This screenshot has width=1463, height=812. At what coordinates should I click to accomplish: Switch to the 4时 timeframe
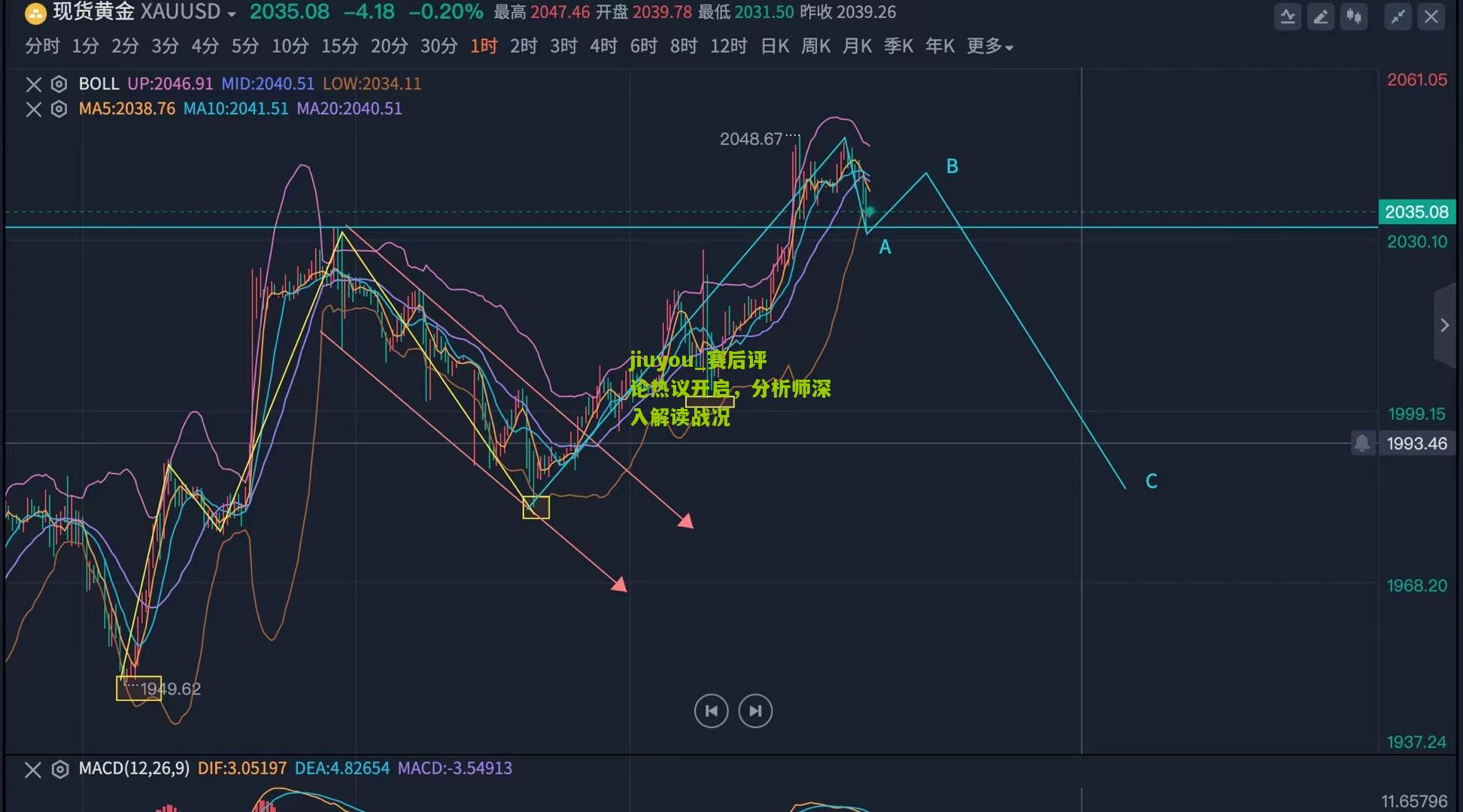click(x=603, y=47)
